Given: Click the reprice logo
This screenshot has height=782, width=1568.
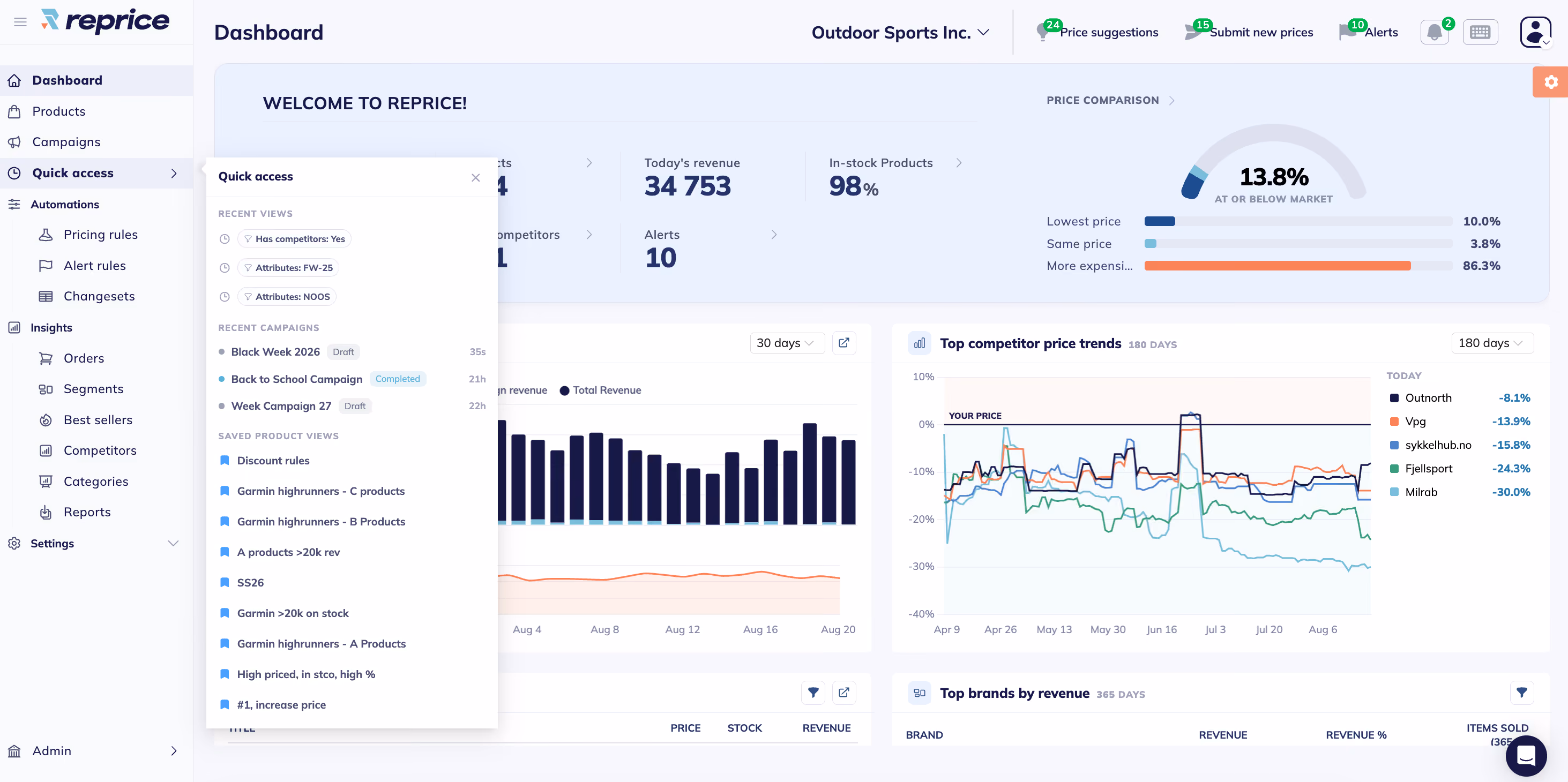Looking at the screenshot, I should pyautogui.click(x=104, y=21).
